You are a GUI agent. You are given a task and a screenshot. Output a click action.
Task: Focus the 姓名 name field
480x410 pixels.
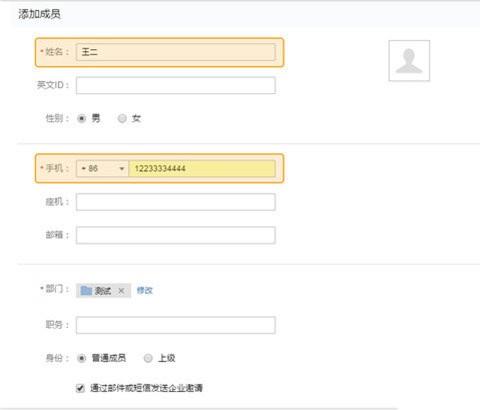coord(175,52)
